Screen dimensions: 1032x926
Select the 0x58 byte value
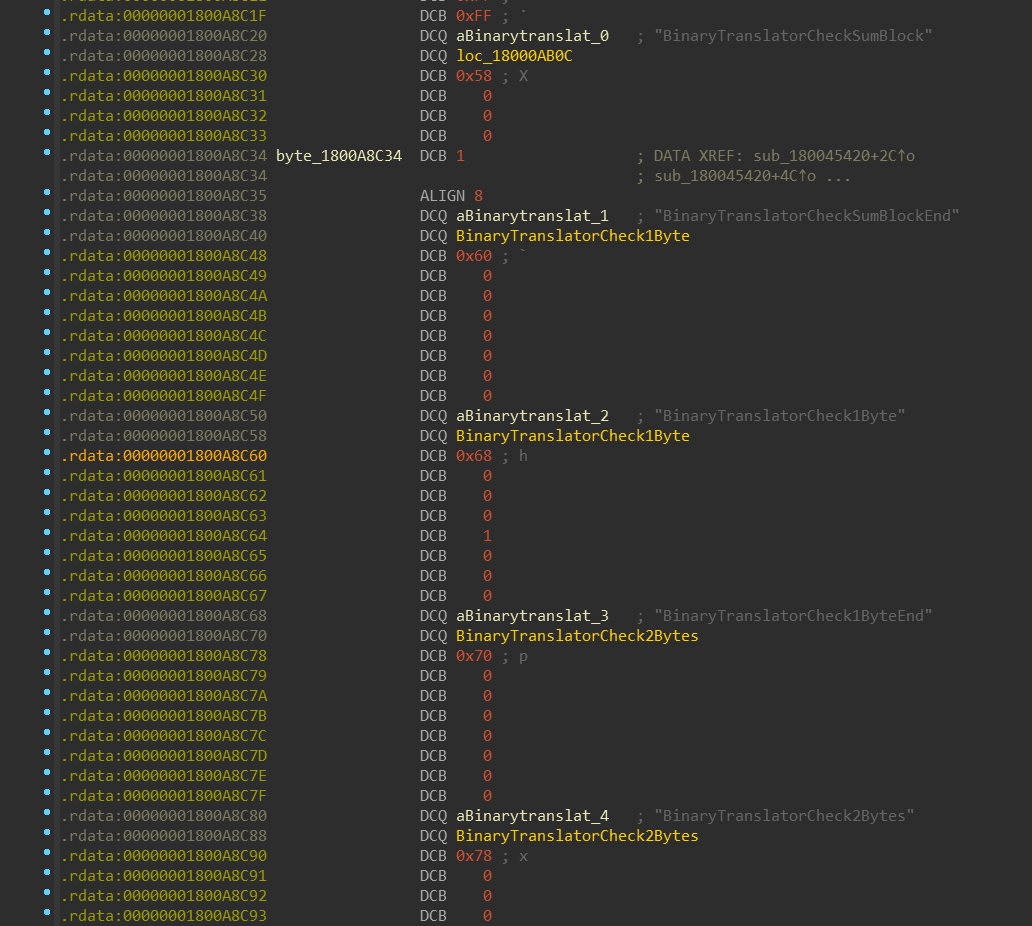coord(473,76)
